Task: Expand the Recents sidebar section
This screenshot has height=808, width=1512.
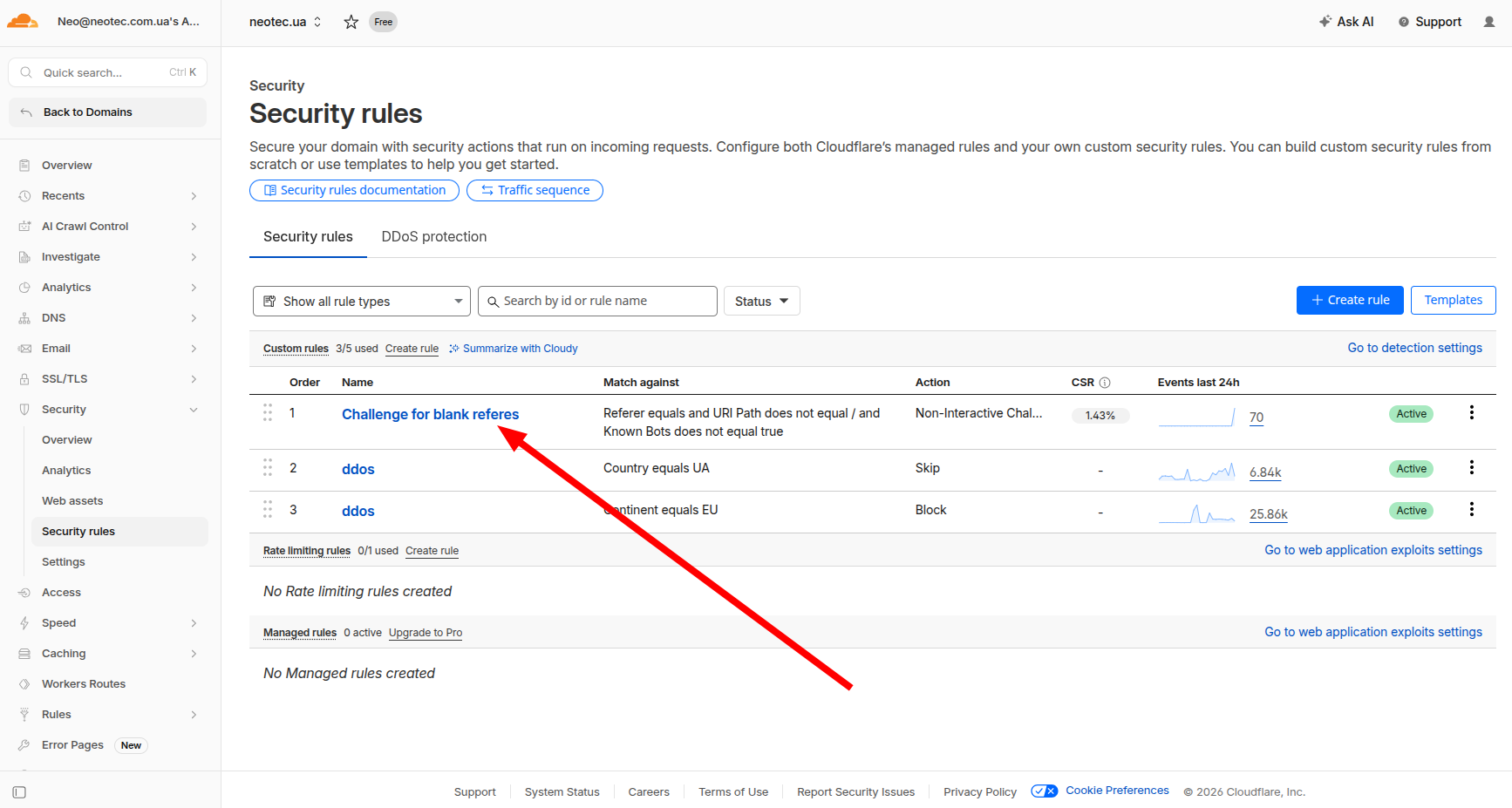Action: [194, 196]
